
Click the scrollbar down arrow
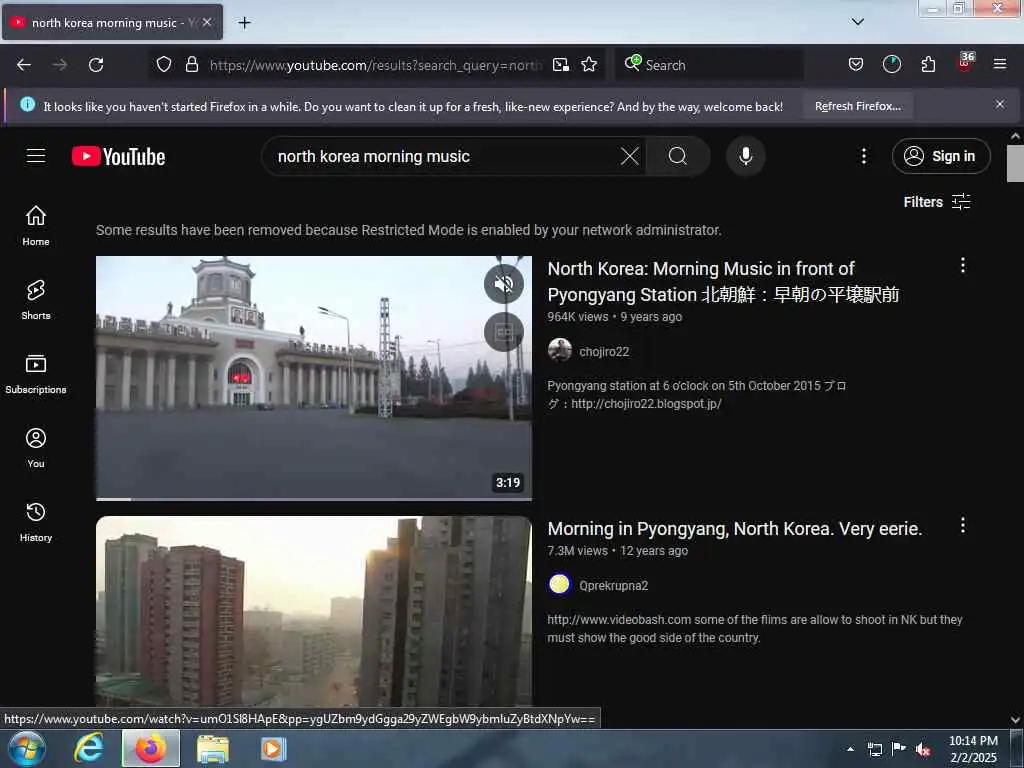tap(1015, 720)
